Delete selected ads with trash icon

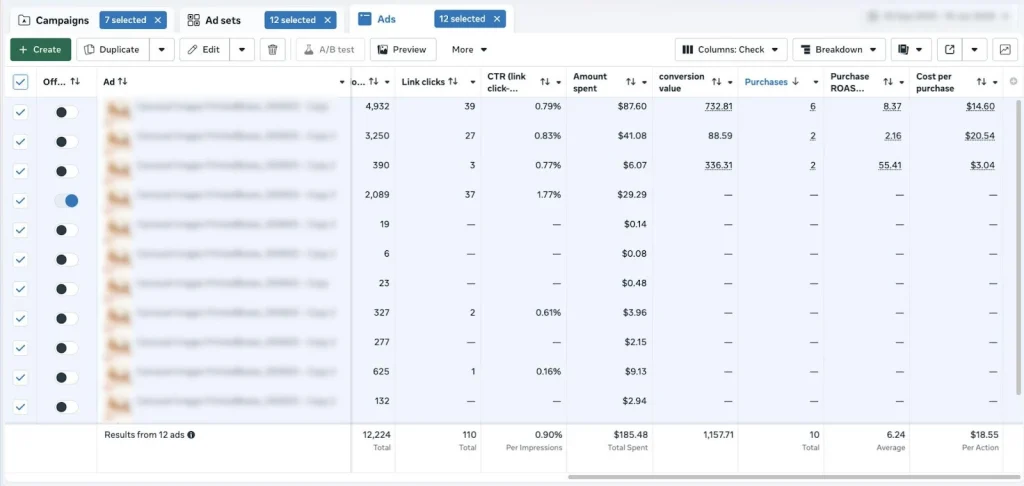(273, 49)
